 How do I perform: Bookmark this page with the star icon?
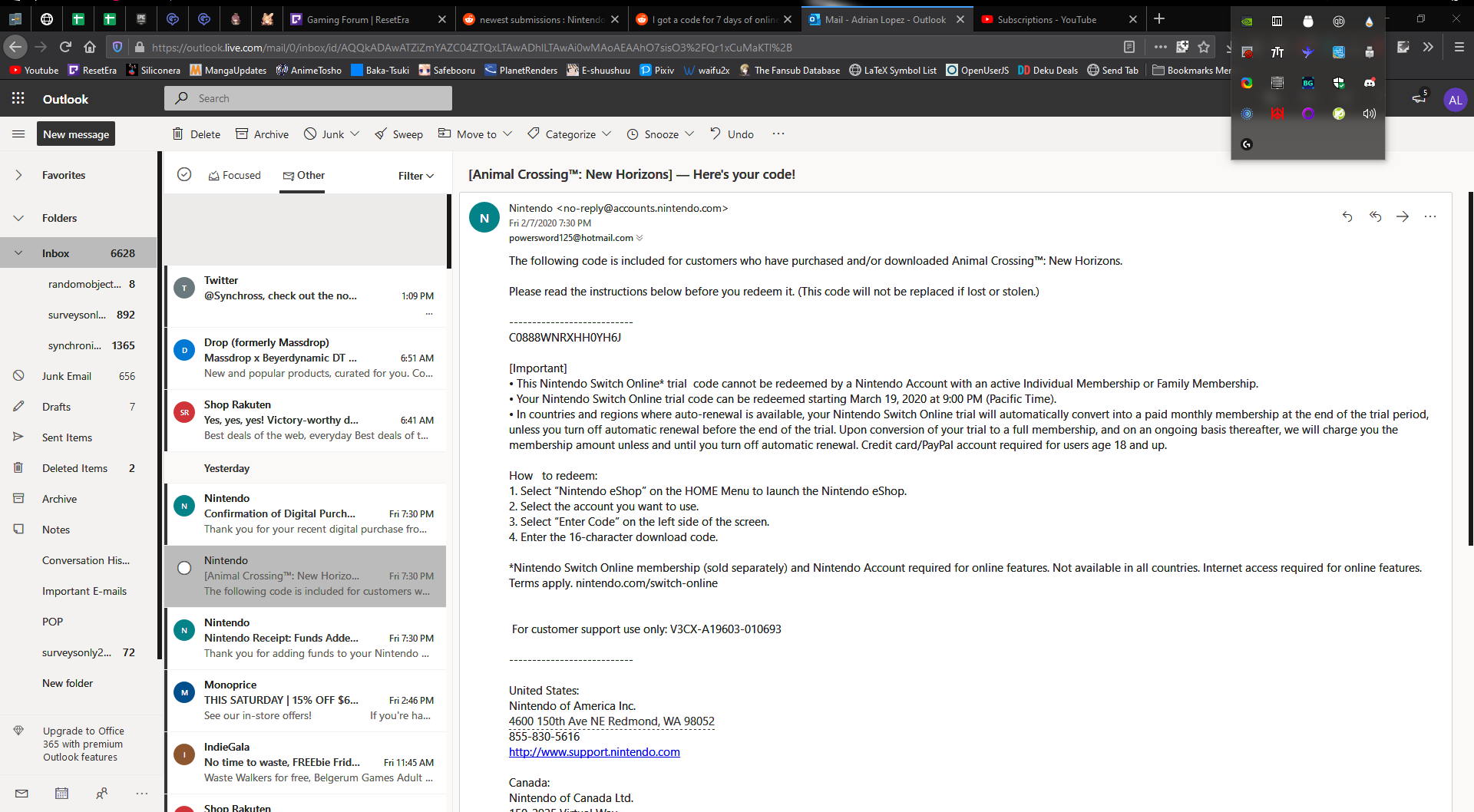pyautogui.click(x=1204, y=47)
